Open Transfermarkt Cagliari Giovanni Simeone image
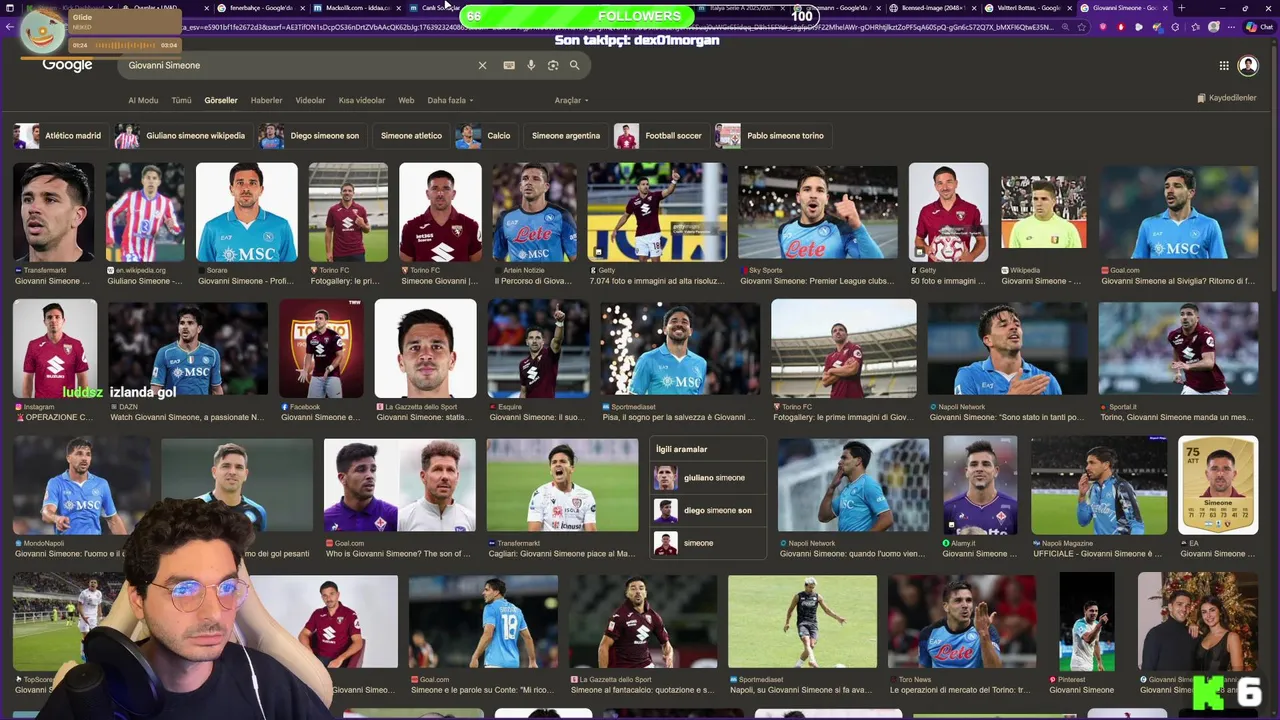 [562, 485]
